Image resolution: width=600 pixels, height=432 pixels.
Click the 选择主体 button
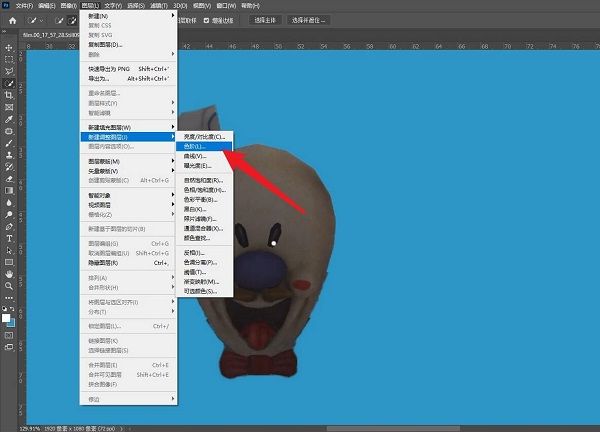point(264,20)
